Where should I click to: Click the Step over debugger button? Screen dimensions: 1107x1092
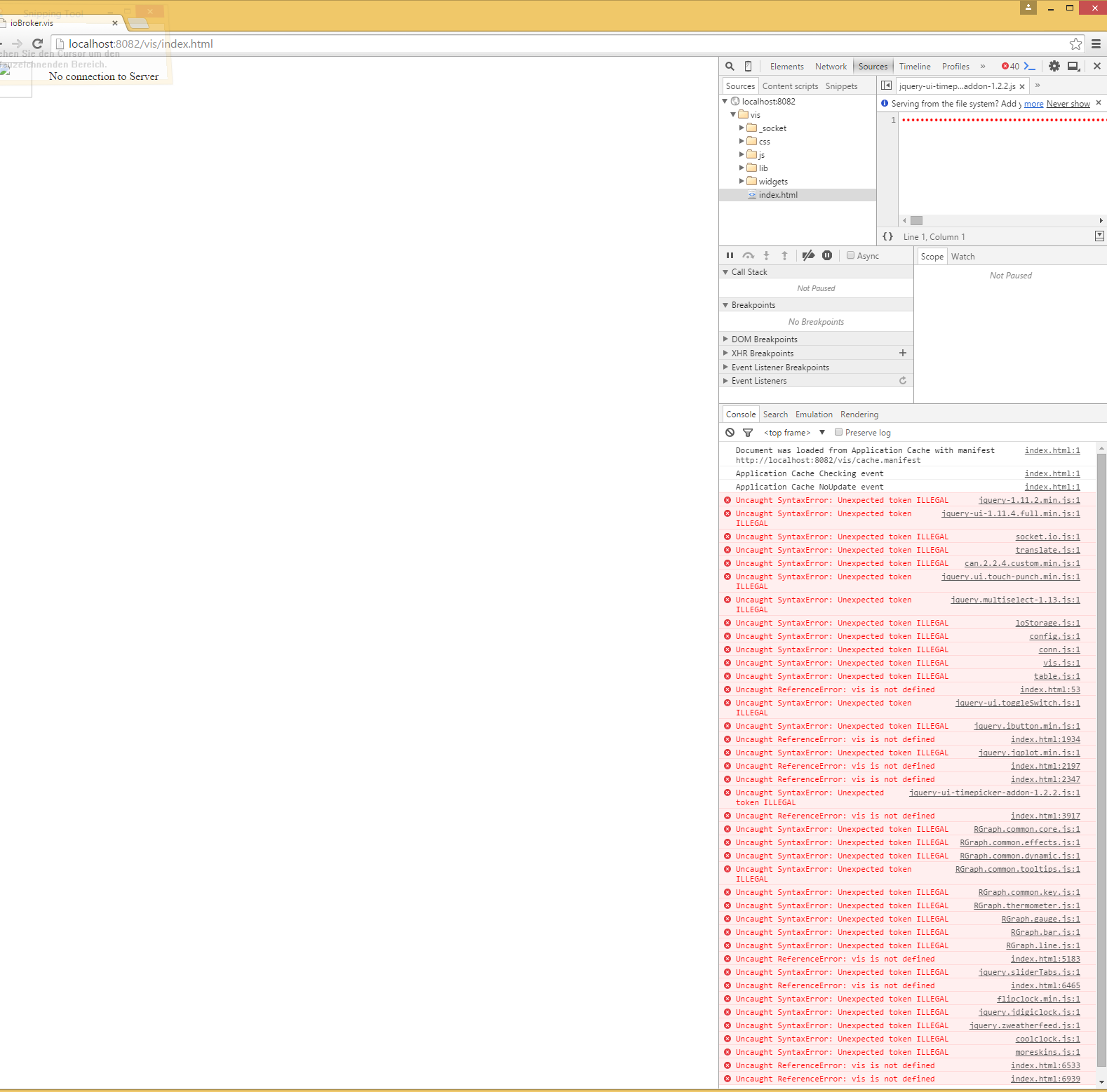tap(749, 255)
